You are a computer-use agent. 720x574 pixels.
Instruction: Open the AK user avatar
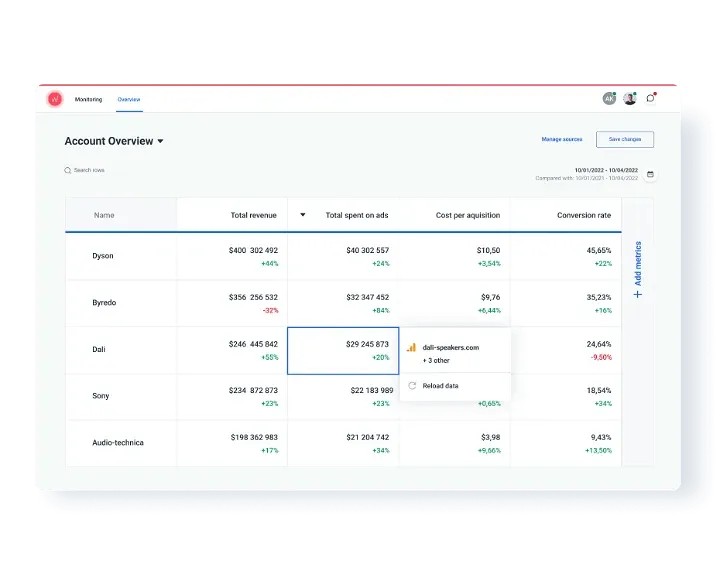(609, 98)
